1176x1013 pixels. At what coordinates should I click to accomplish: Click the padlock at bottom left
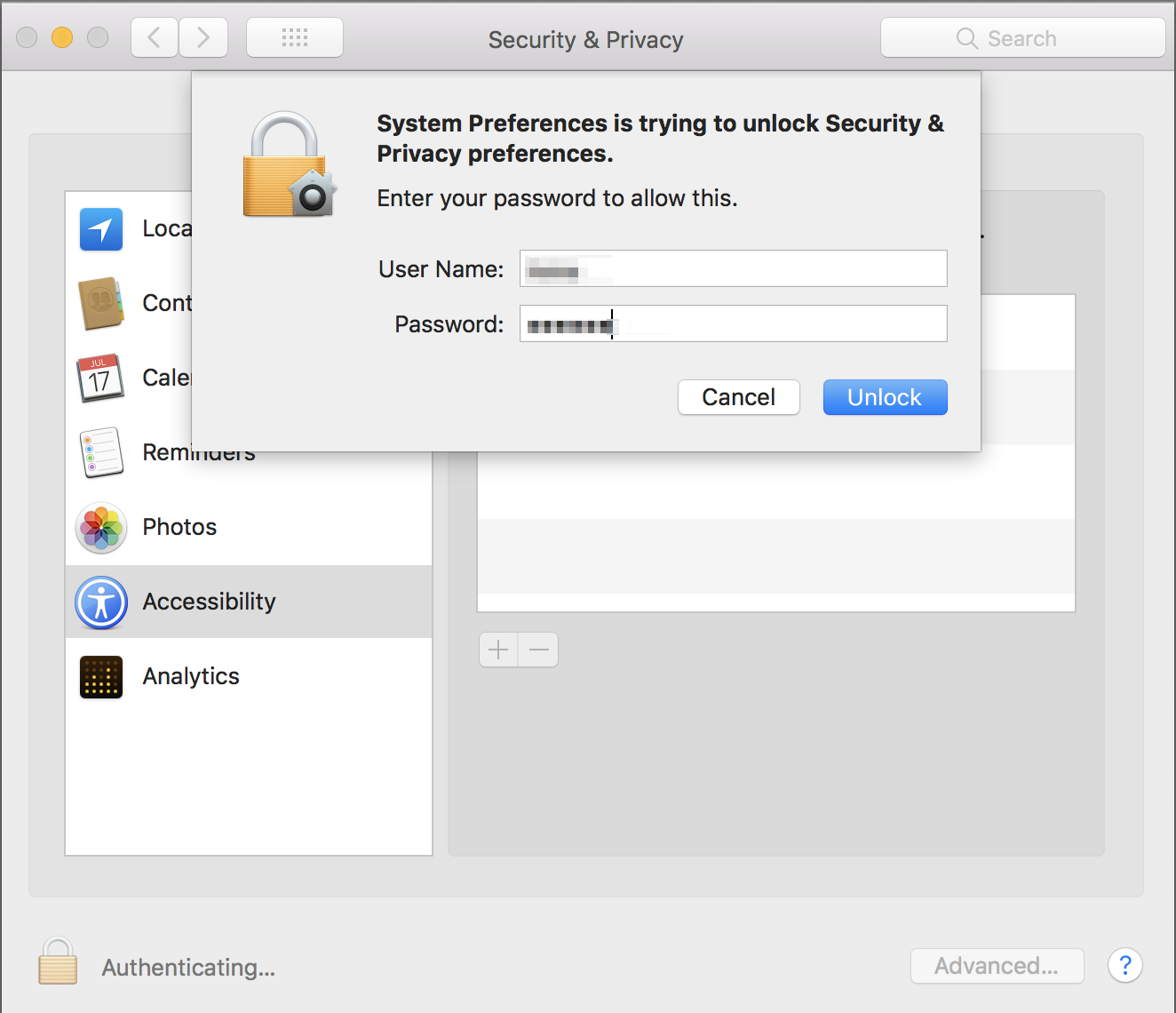click(58, 962)
